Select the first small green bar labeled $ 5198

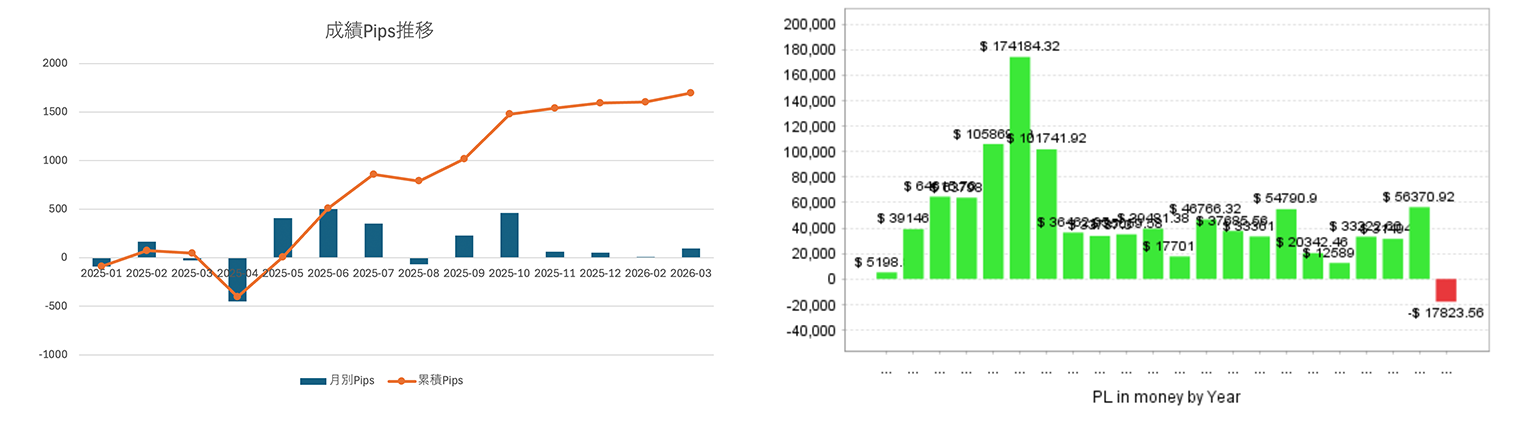[x=886, y=275]
